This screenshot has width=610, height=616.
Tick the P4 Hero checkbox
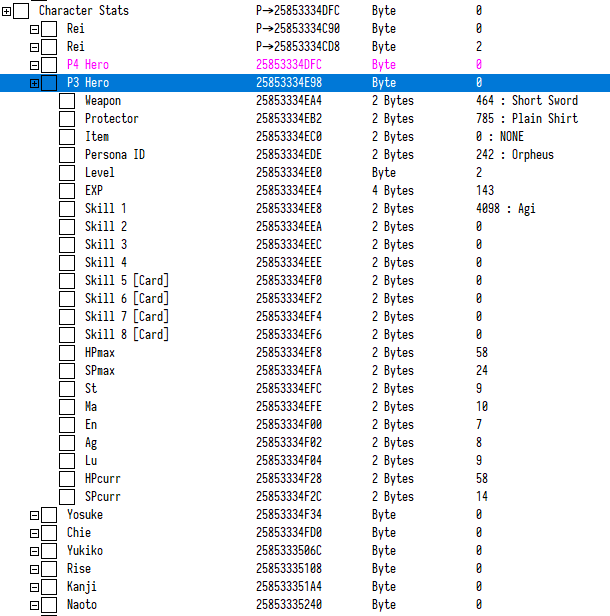(x=49, y=65)
